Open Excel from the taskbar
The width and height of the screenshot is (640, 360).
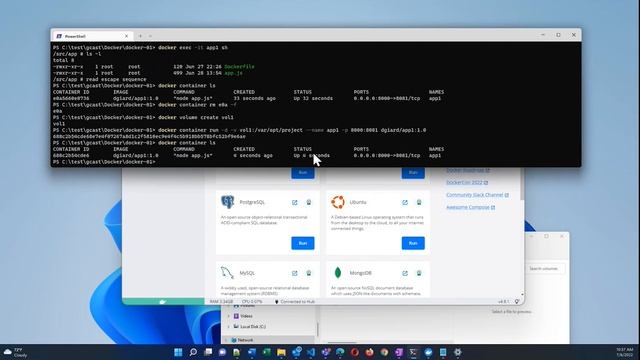267,352
